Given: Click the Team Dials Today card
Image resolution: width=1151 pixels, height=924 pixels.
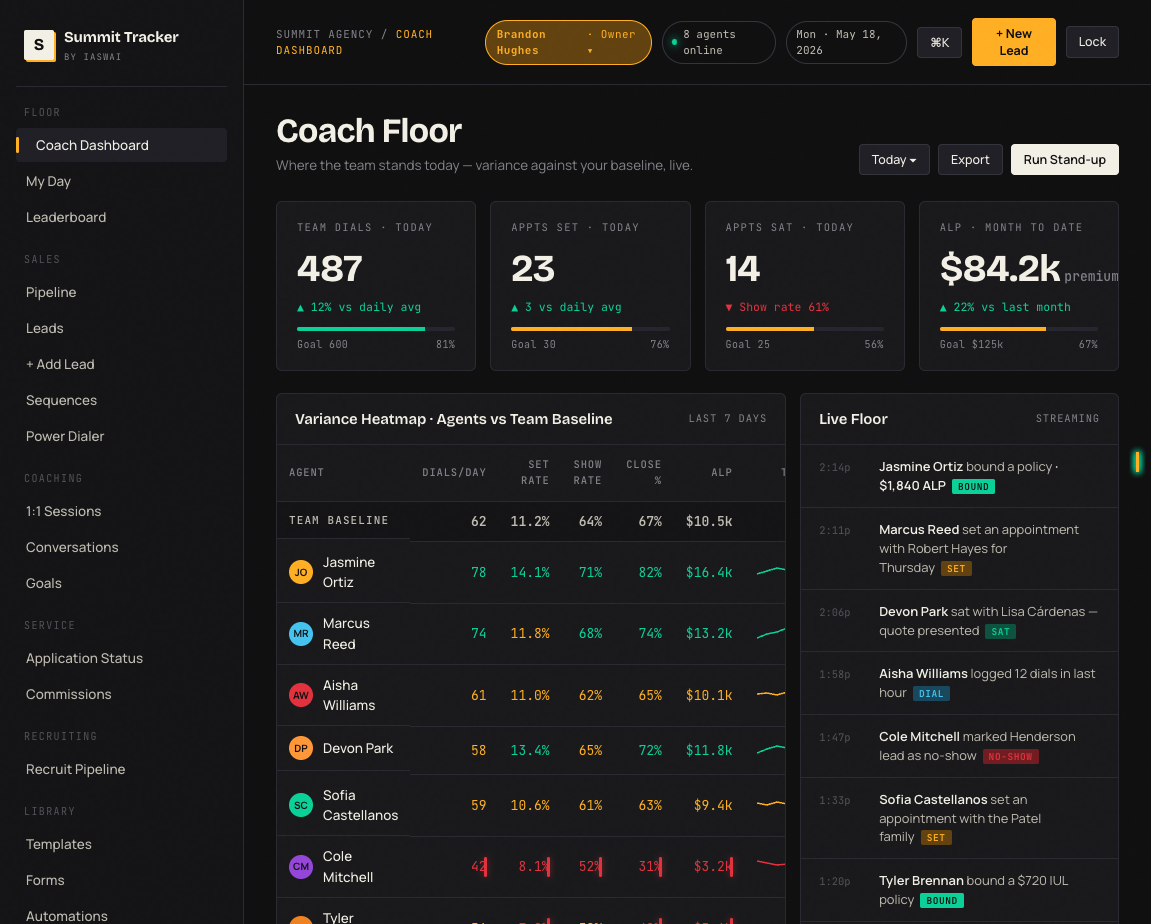Looking at the screenshot, I should click(x=376, y=286).
